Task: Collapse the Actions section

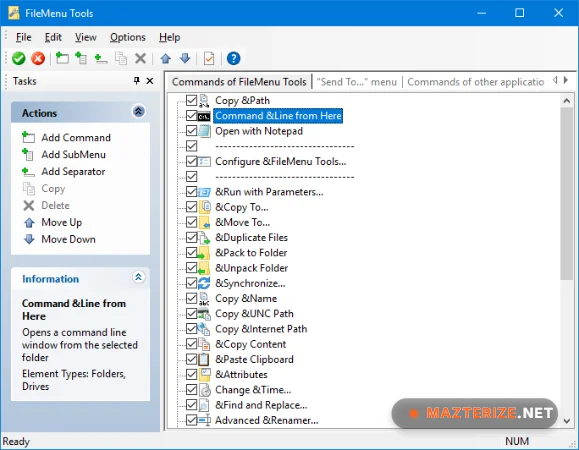Action: 138,111
